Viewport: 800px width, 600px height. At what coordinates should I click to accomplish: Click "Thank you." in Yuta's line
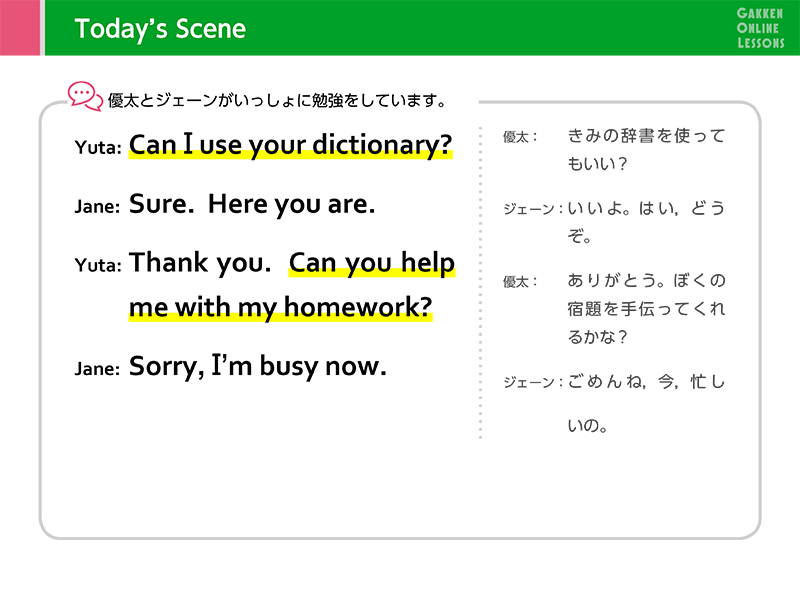pos(200,263)
